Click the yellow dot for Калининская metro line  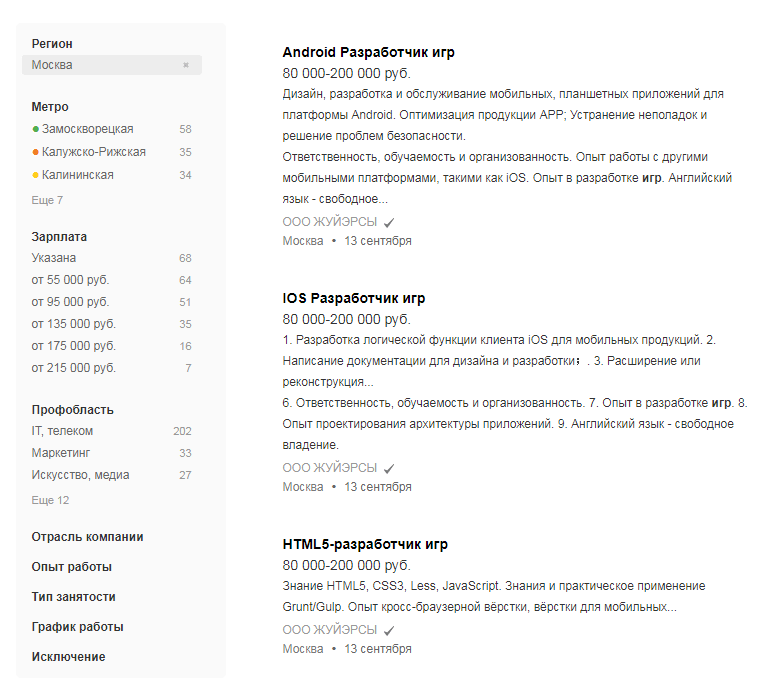coord(35,176)
